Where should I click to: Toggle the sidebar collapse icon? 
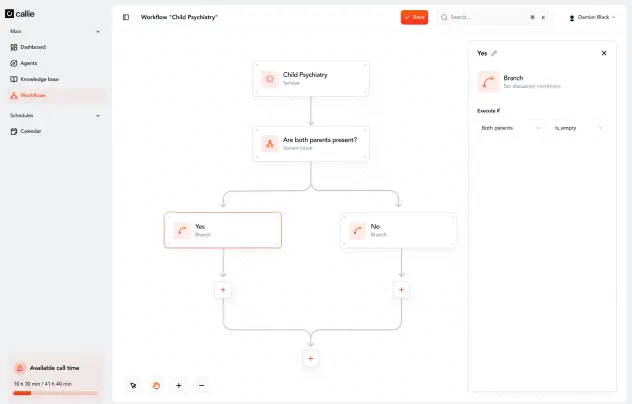(126, 17)
